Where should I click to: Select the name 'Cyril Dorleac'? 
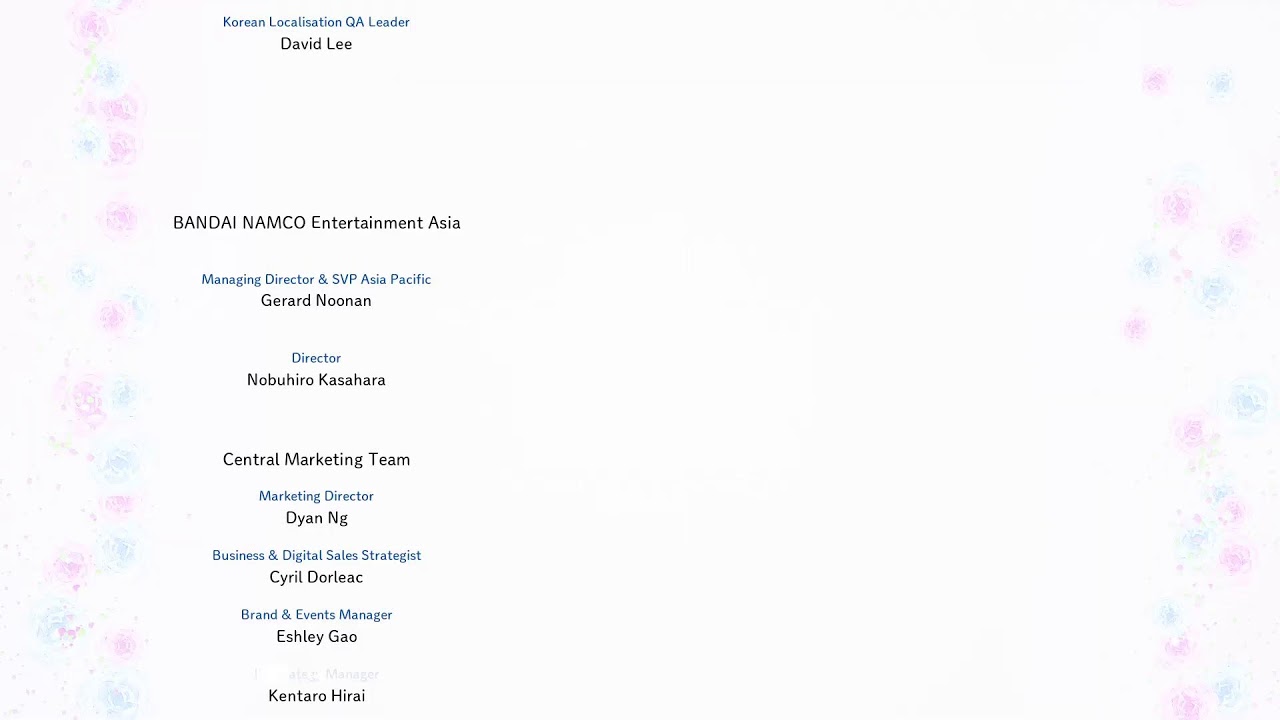pyautogui.click(x=316, y=577)
